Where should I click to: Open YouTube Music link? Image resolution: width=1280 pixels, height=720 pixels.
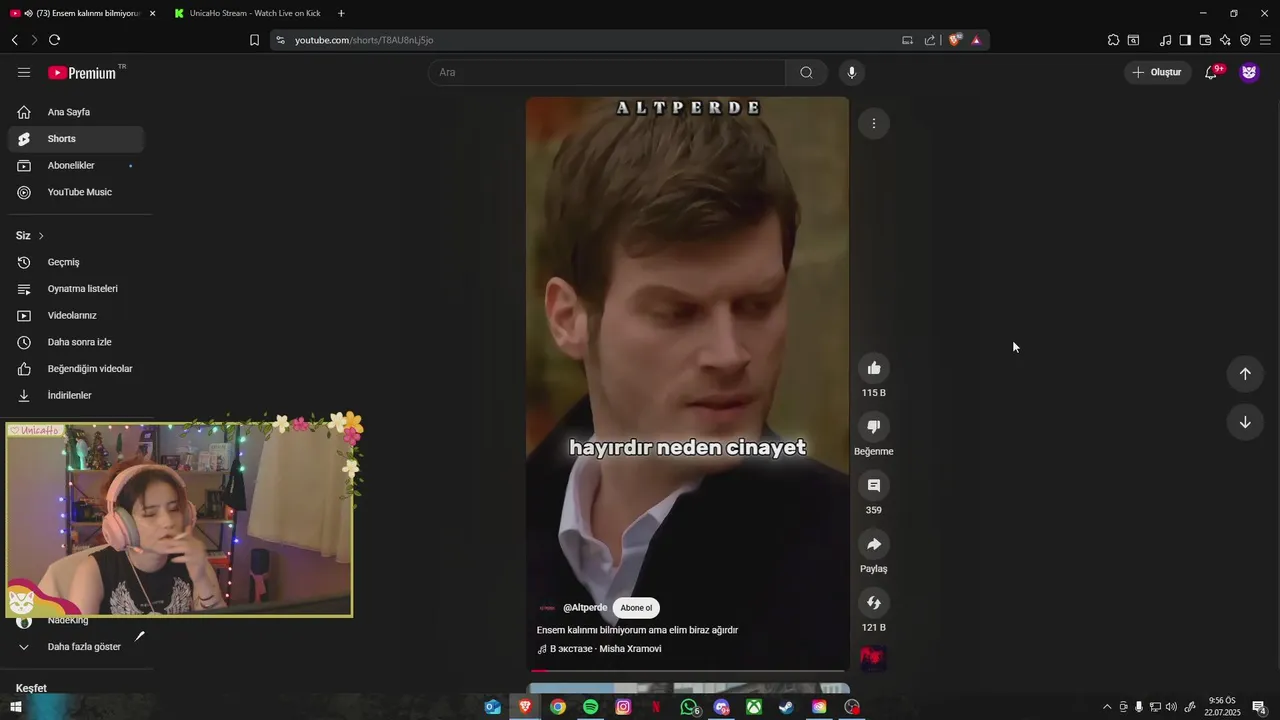pos(76,192)
